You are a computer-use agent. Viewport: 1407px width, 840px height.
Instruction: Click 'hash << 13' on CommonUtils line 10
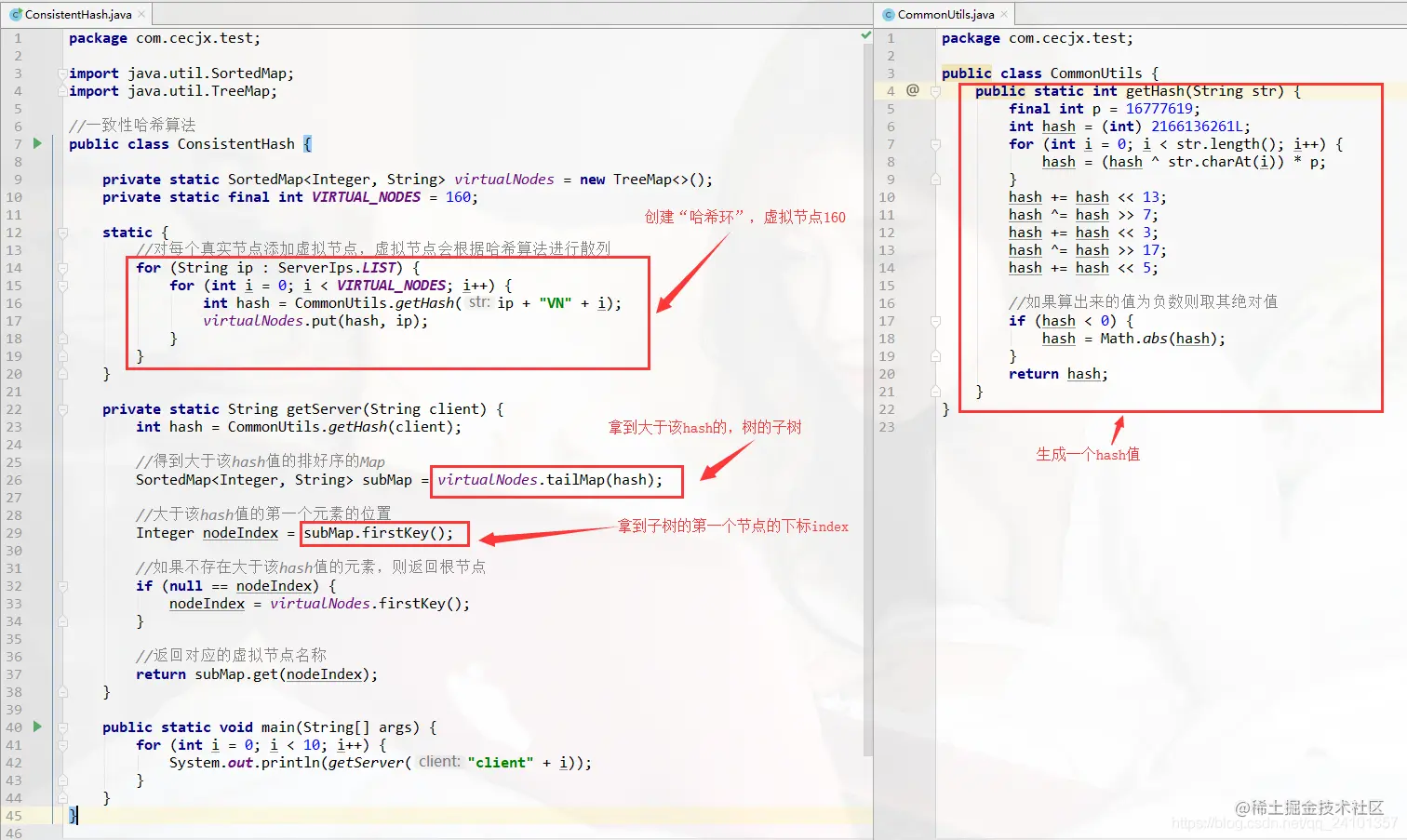tap(1117, 197)
